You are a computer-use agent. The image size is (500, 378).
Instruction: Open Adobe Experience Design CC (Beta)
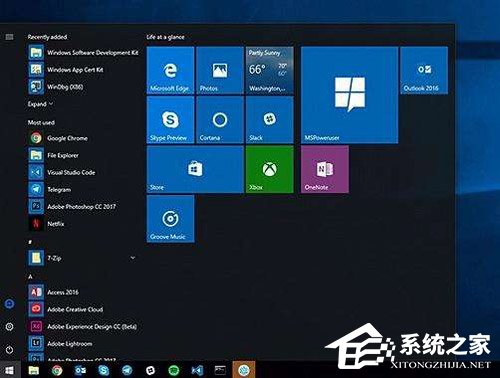(83, 327)
